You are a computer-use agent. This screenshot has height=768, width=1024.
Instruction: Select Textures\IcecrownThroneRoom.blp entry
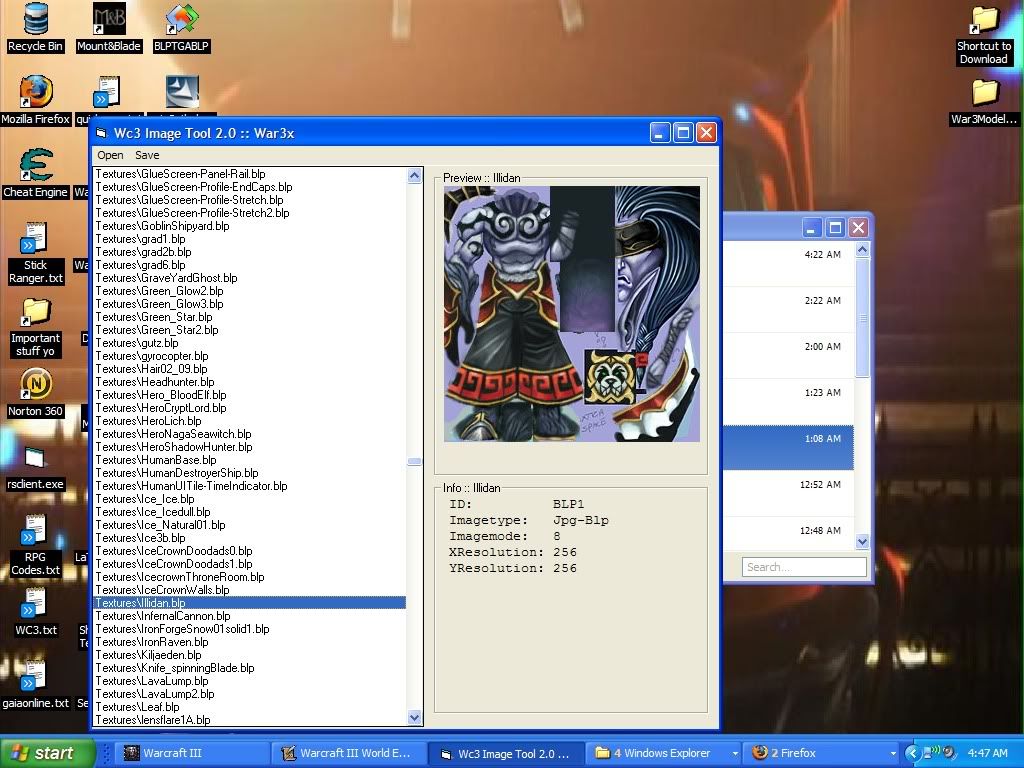point(250,577)
